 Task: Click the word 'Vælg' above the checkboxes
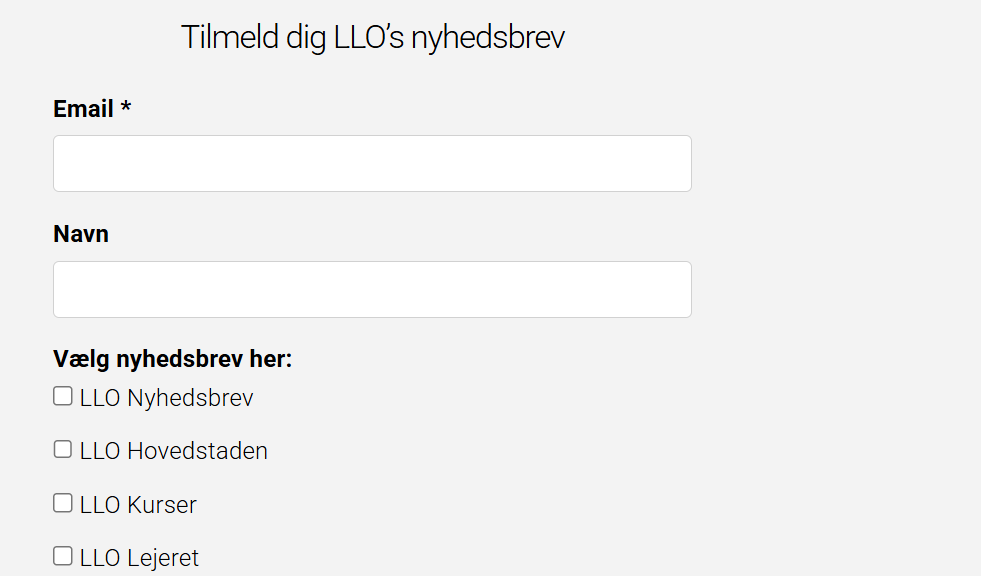(81, 359)
